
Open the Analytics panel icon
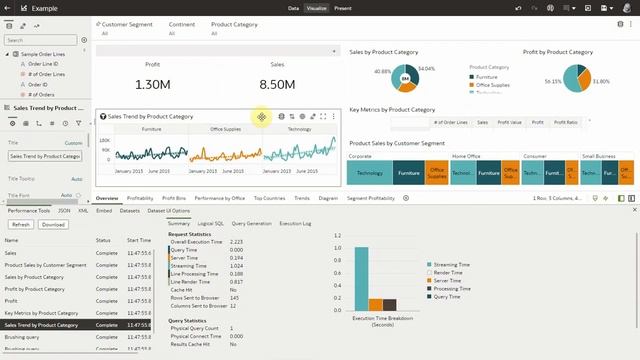[x=37, y=26]
